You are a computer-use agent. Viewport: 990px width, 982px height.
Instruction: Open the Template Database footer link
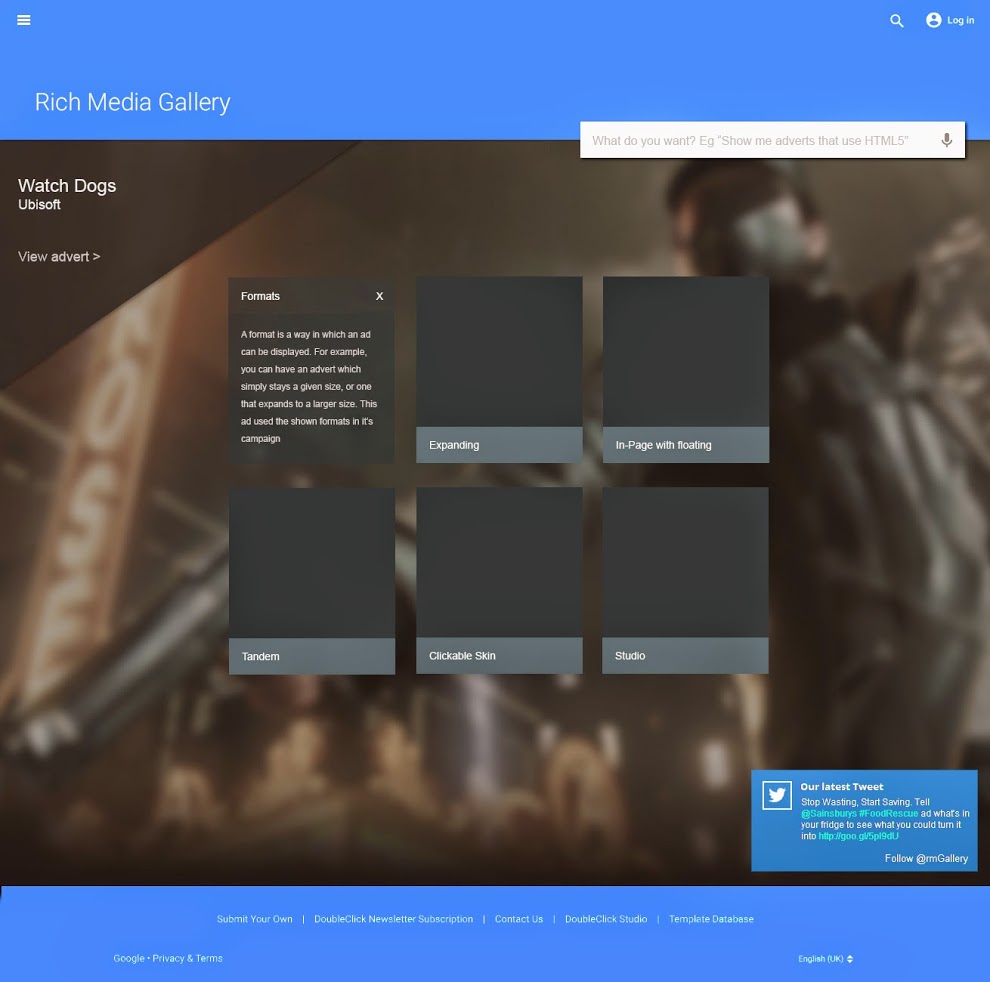pyautogui.click(x=711, y=919)
